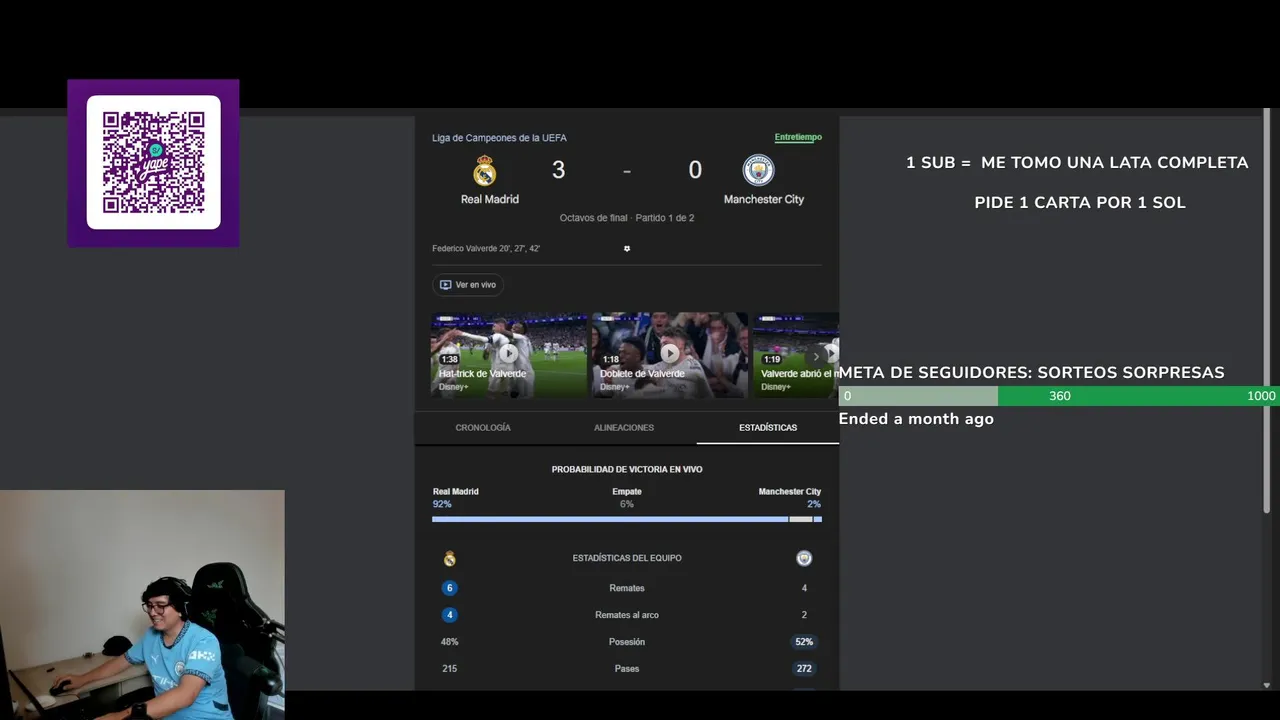
Task: Click the Real Madrid crest in score header
Action: [x=485, y=171]
